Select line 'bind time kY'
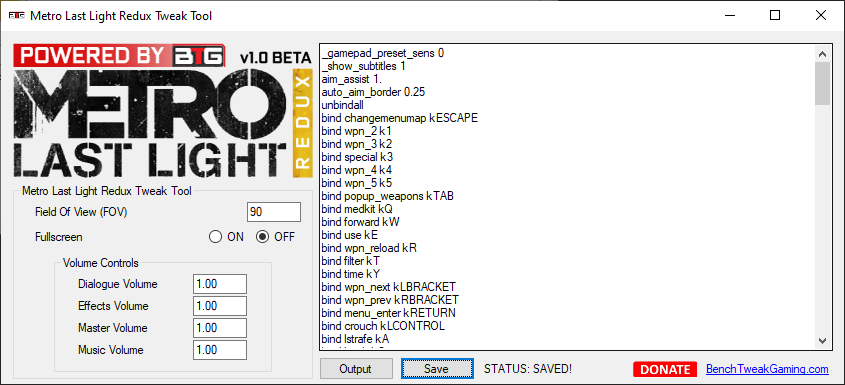This screenshot has width=845, height=385. point(351,274)
